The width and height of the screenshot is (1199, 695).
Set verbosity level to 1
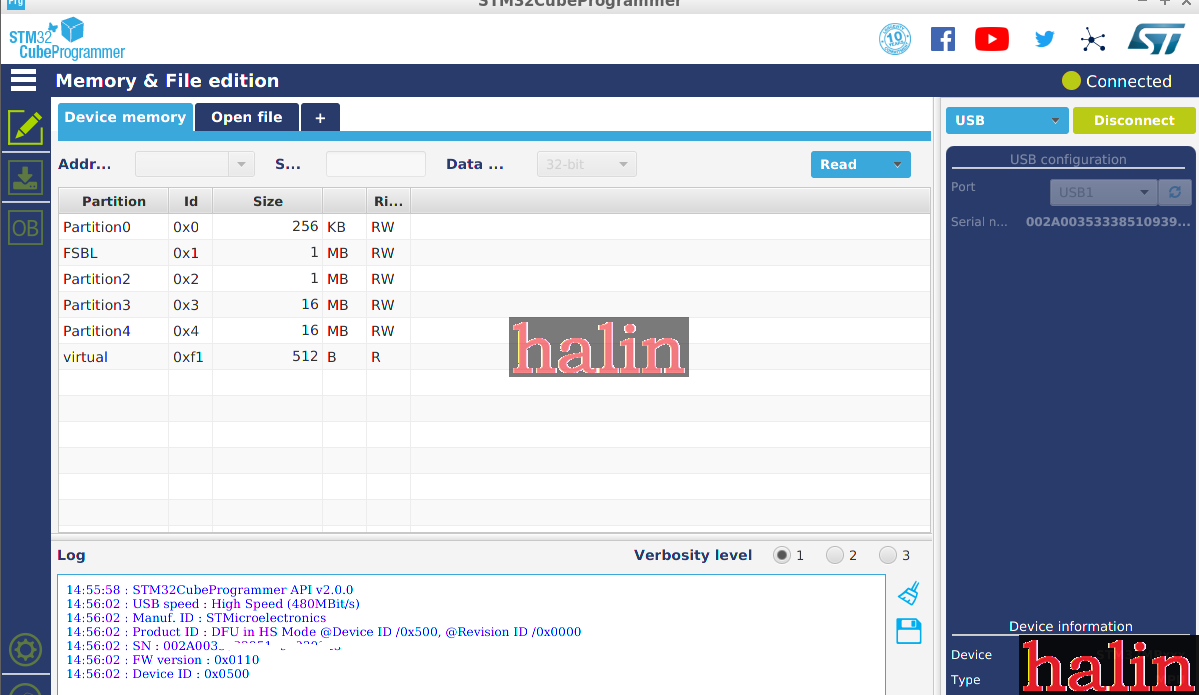pyautogui.click(x=782, y=556)
